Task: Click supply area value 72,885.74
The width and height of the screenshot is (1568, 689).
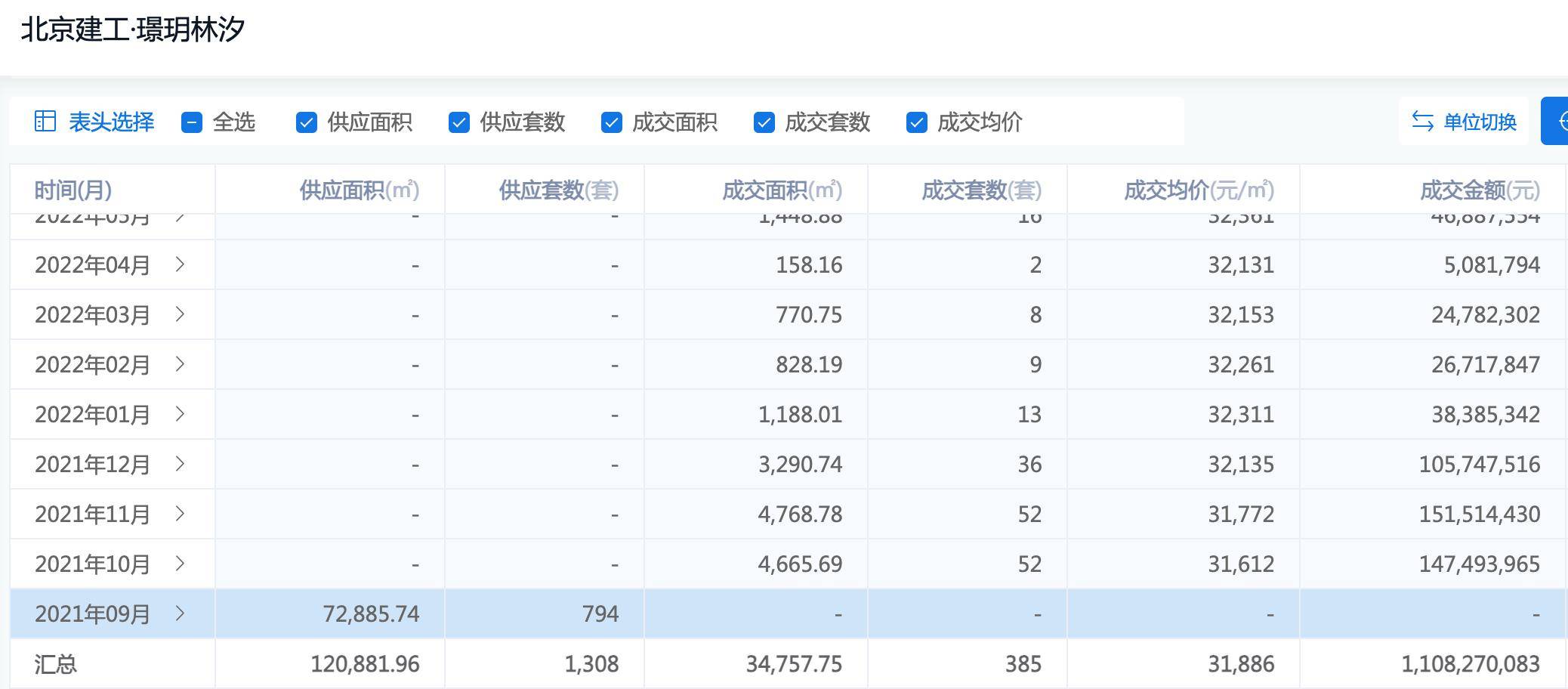Action: (x=371, y=613)
